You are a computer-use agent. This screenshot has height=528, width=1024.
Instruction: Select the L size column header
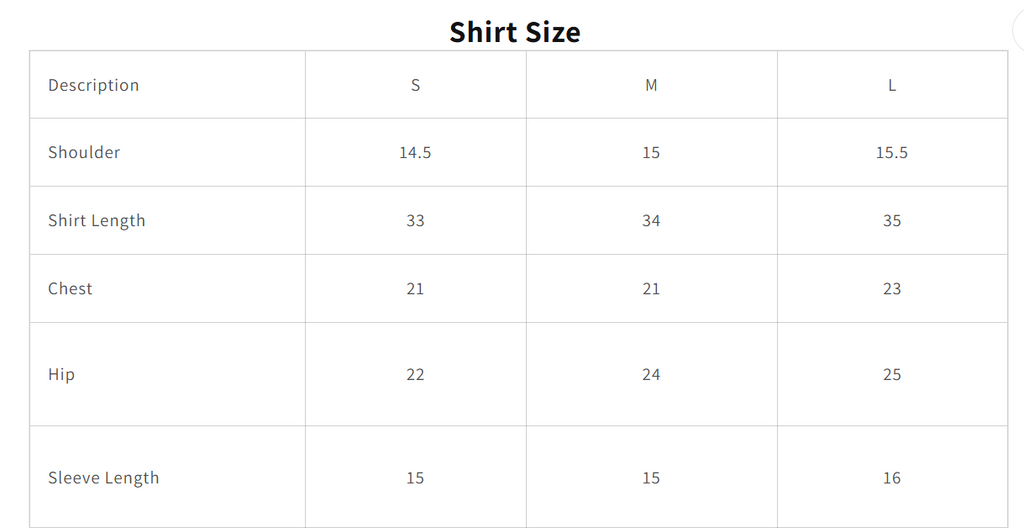click(892, 85)
